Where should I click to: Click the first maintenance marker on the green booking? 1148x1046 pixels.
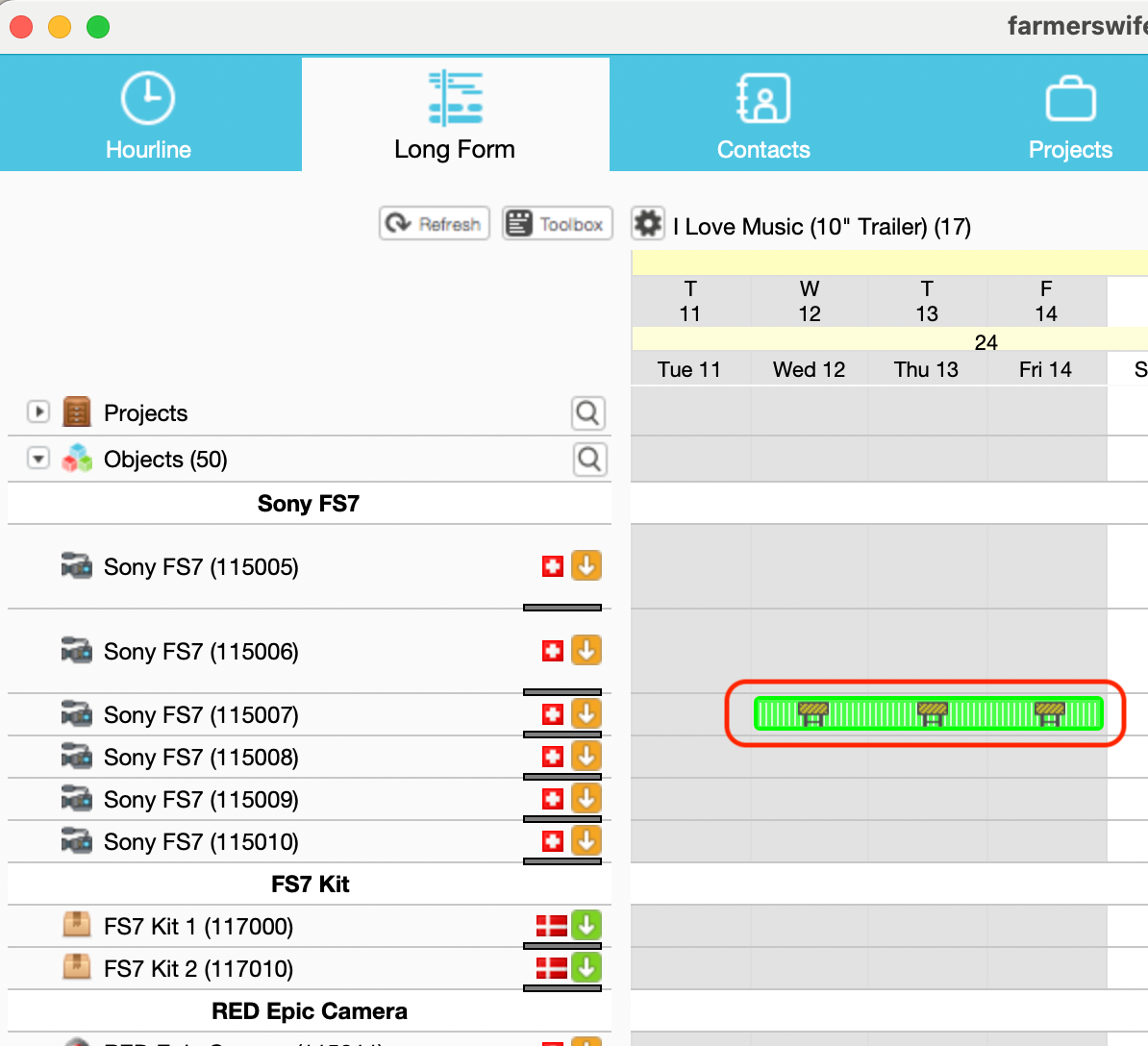(x=812, y=713)
